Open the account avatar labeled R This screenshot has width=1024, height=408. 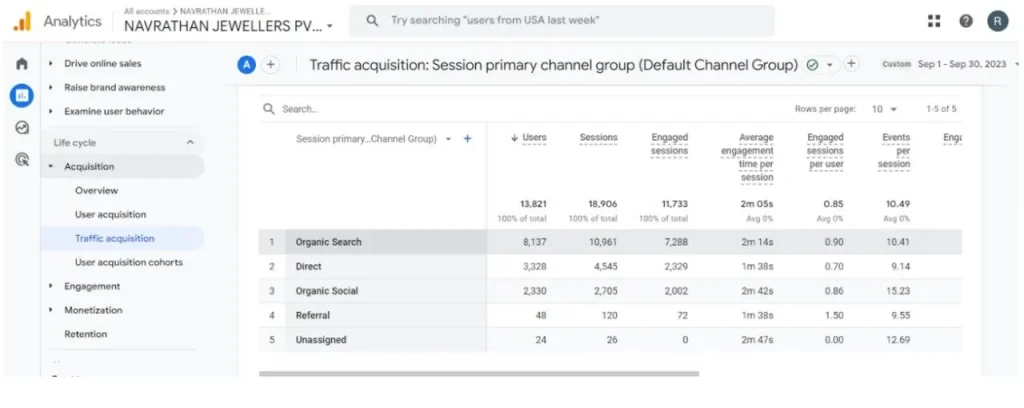tap(997, 21)
